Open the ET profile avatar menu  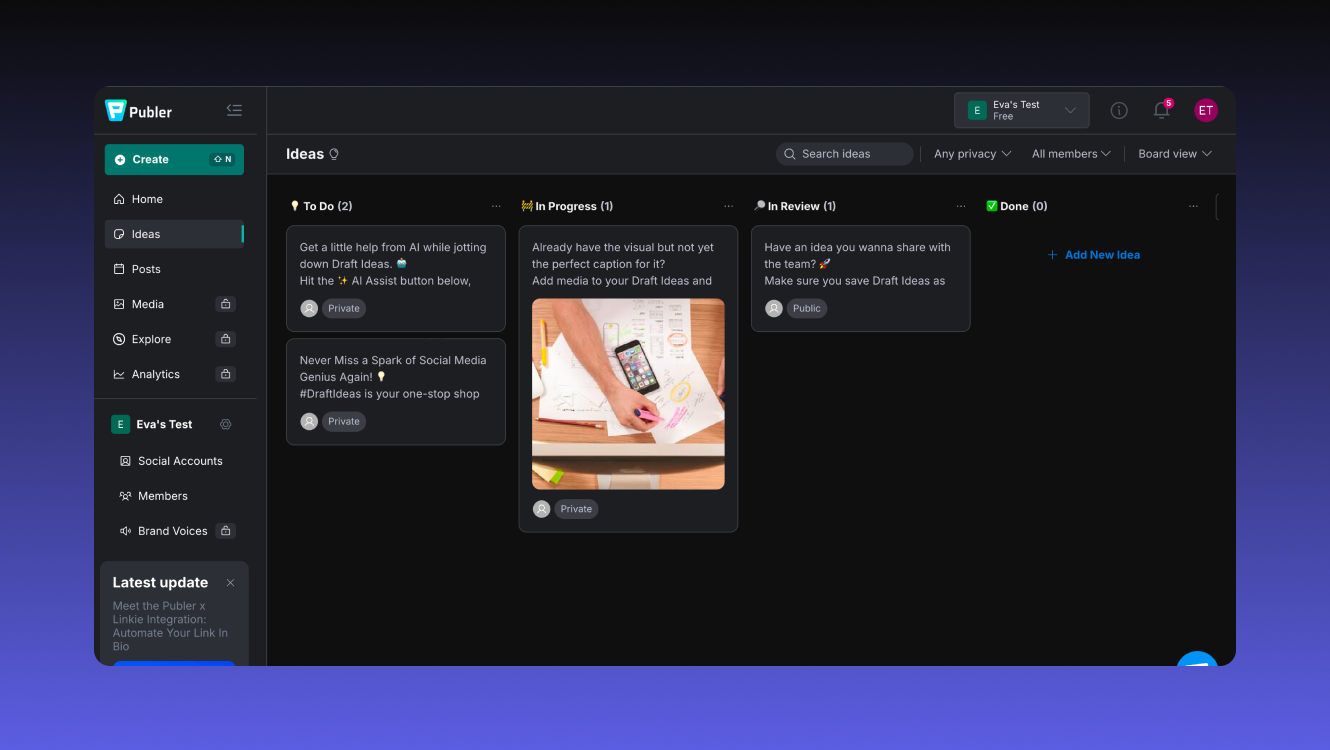point(1206,110)
